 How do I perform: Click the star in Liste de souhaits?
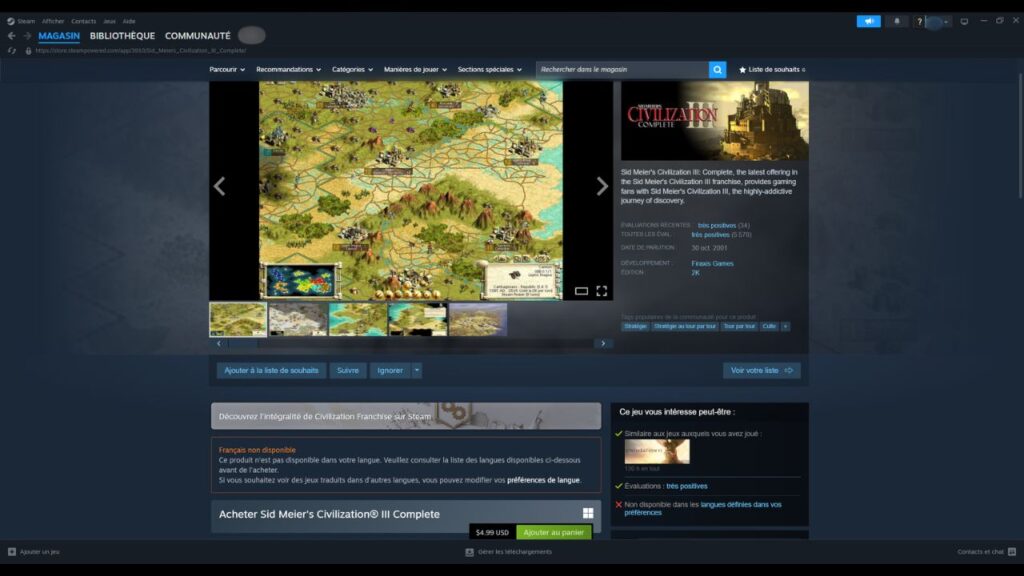(742, 69)
